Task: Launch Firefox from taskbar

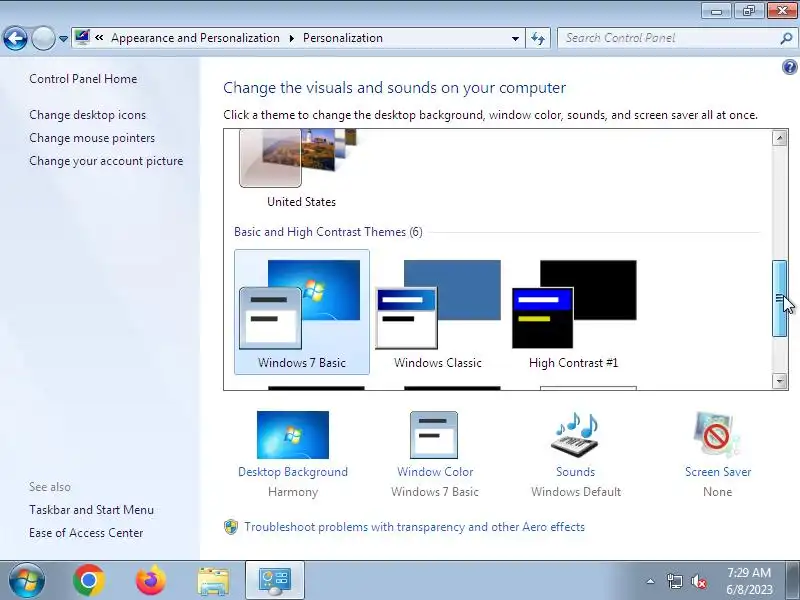Action: point(151,581)
